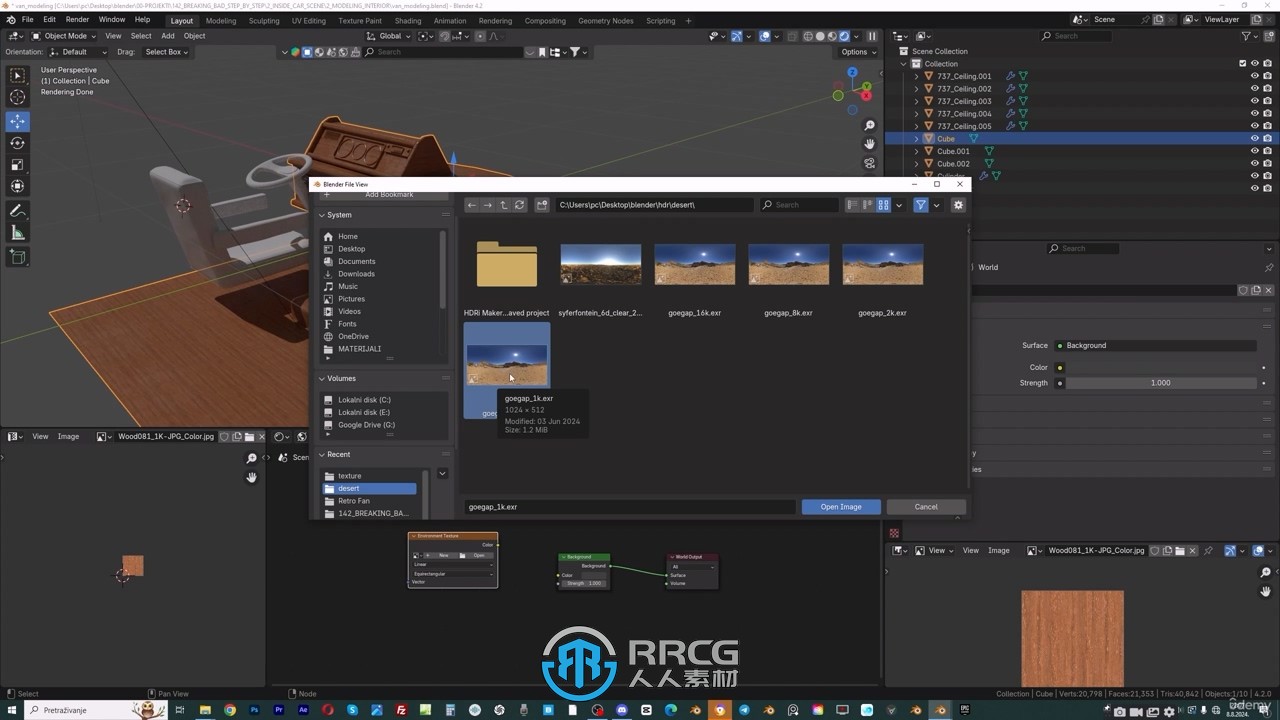Open the Select Box drag dropdown
Viewport: 1280px width, 720px height.
(x=165, y=52)
